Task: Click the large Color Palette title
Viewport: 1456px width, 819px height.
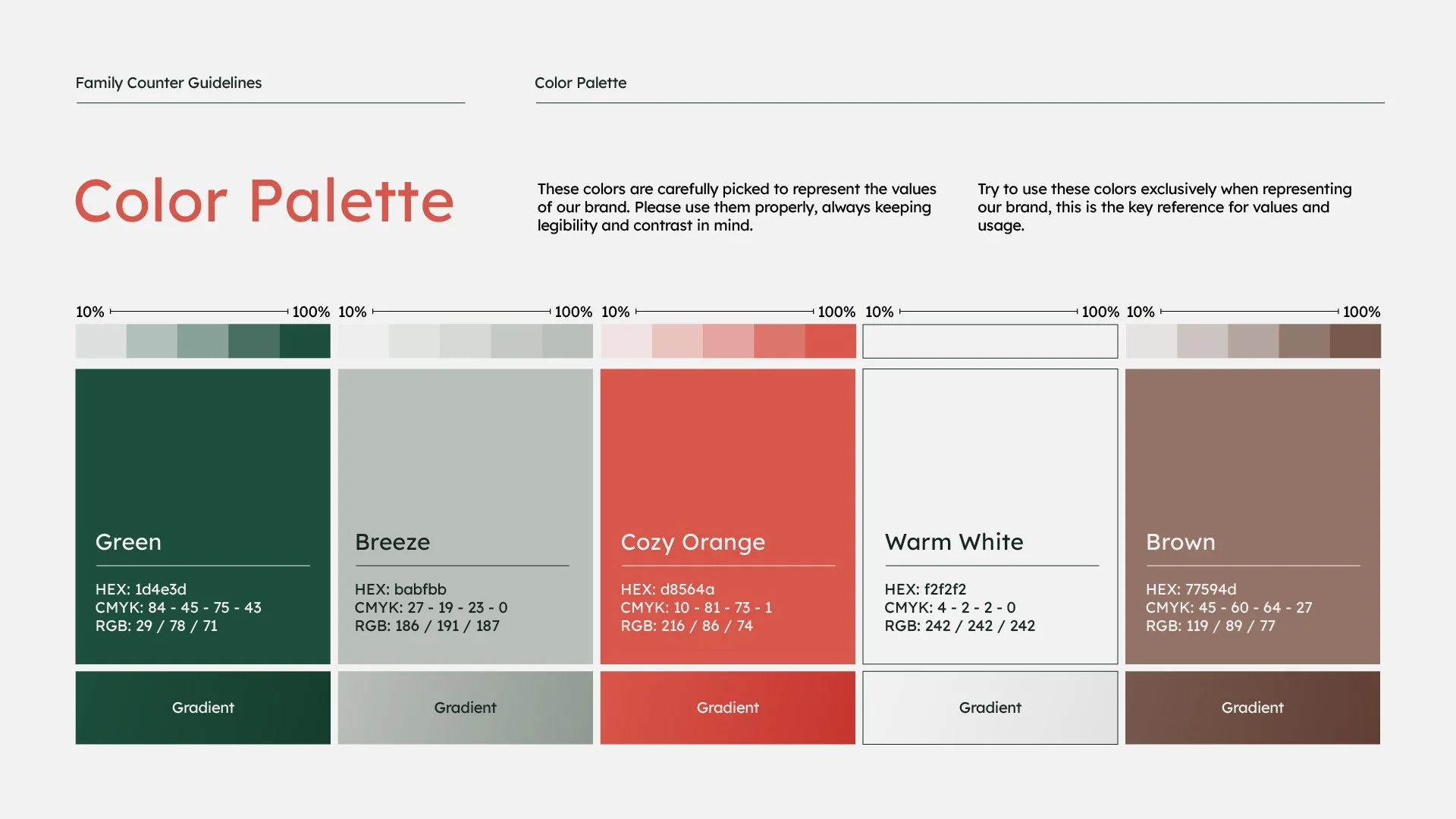Action: click(x=264, y=201)
